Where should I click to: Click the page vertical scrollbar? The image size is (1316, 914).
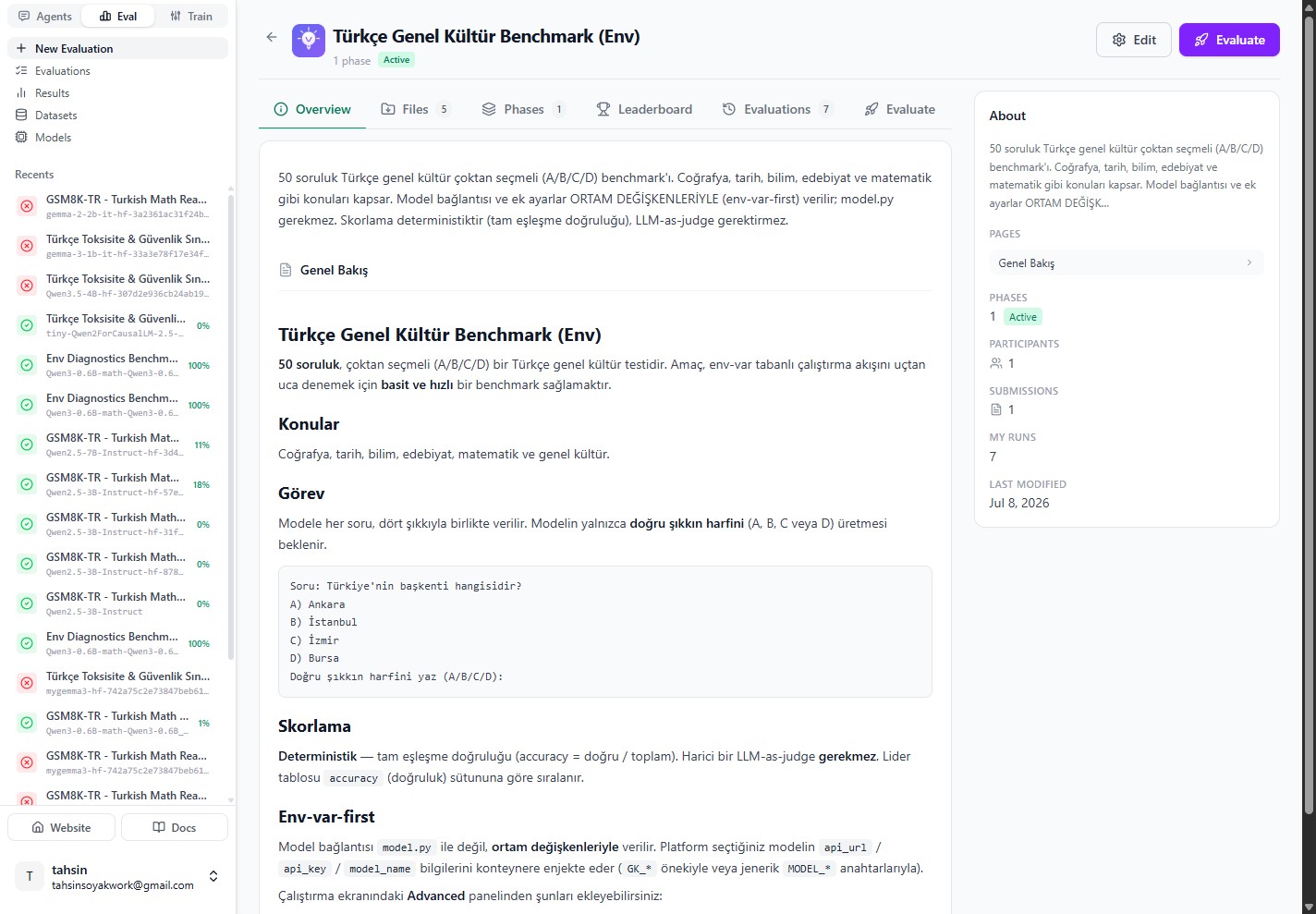[x=1308, y=416]
